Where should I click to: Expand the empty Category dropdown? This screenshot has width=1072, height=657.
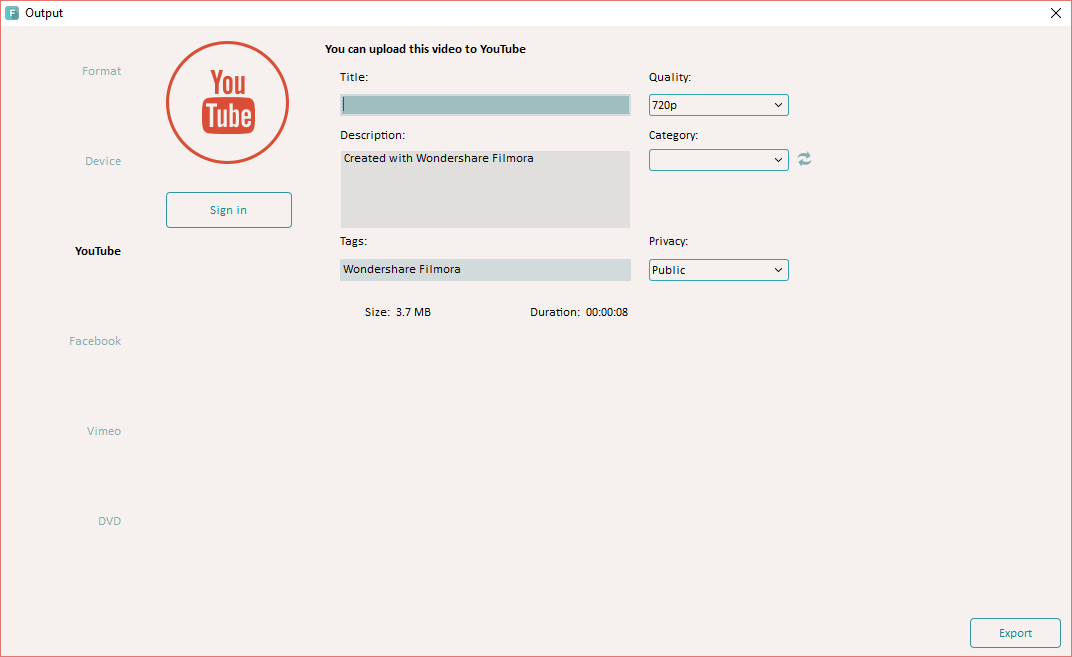[718, 160]
